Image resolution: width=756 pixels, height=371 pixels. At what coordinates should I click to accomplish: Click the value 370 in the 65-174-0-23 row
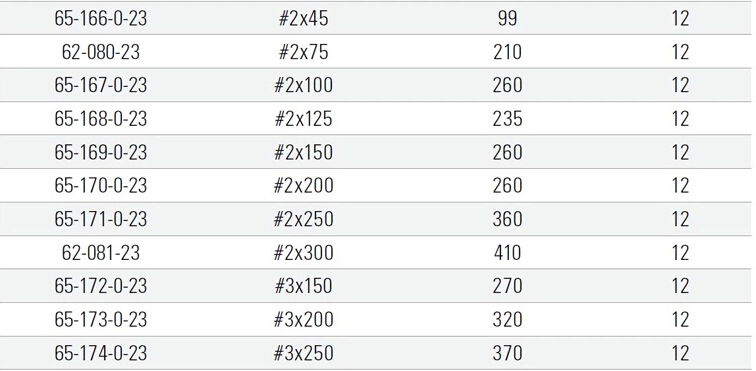pos(507,353)
